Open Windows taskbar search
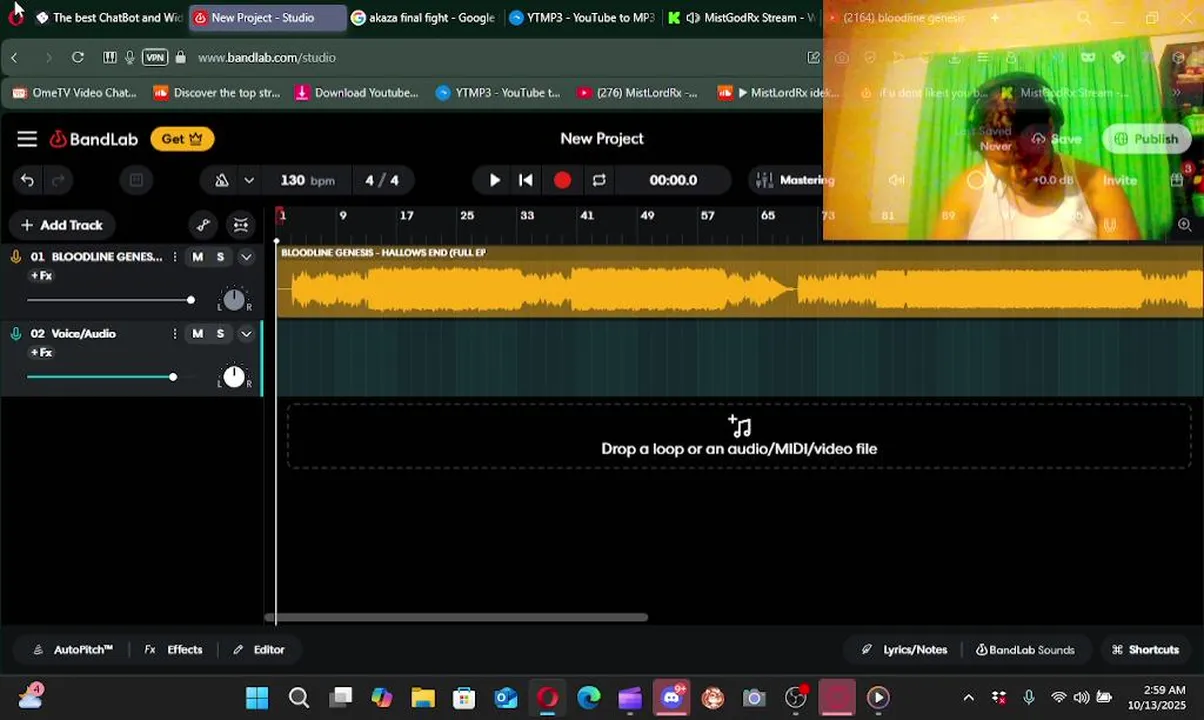The height and width of the screenshot is (720, 1204). point(298,698)
